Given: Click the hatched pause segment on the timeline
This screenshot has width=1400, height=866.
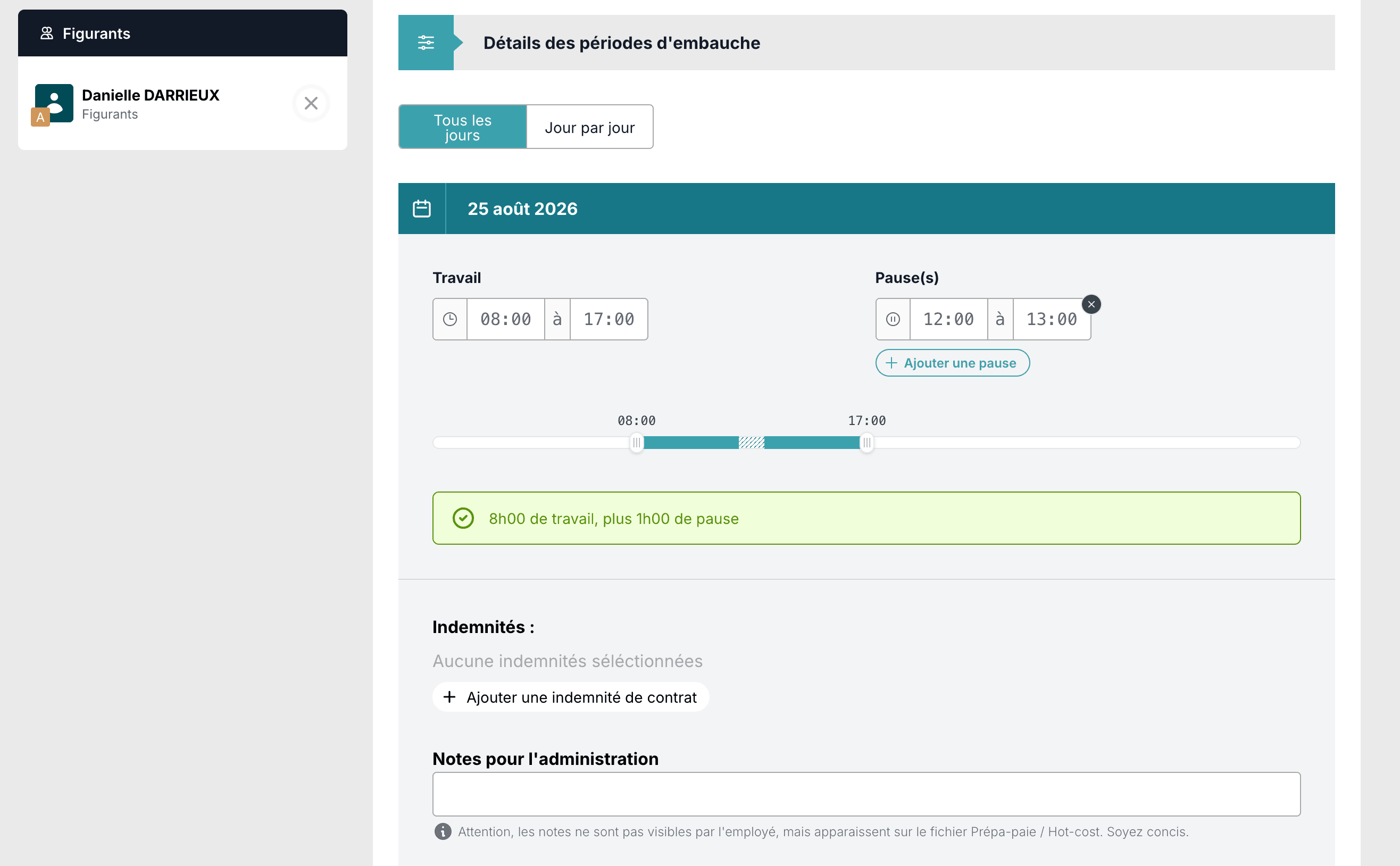Looking at the screenshot, I should pyautogui.click(x=751, y=443).
